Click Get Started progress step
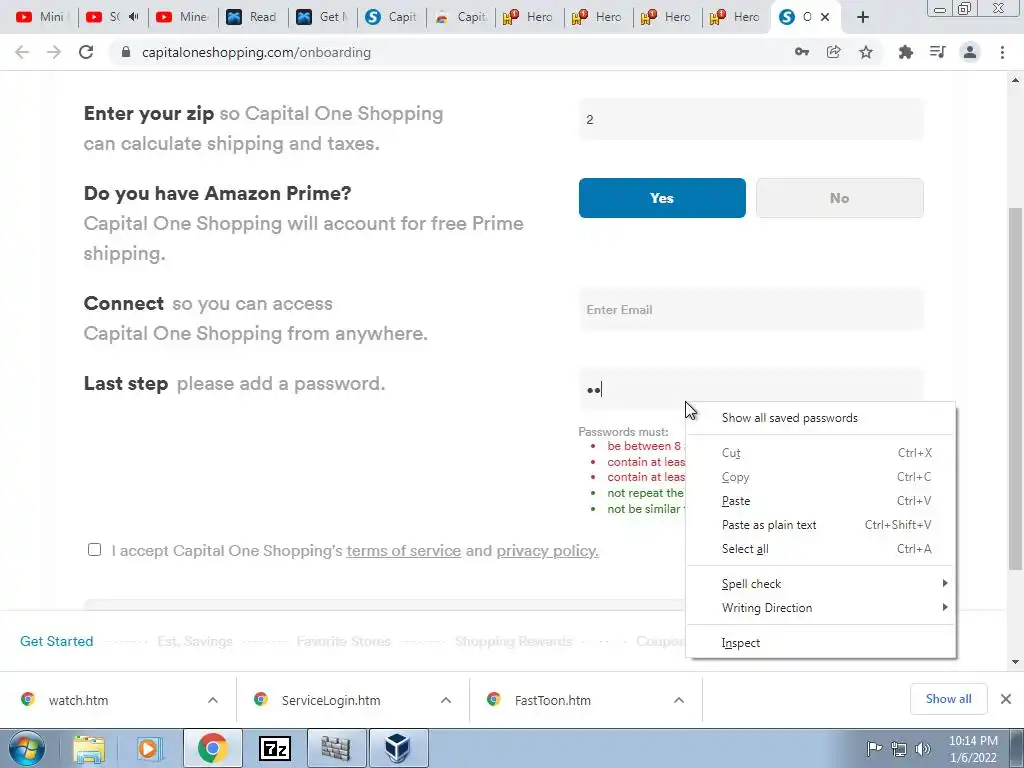The image size is (1024, 768). tap(57, 641)
